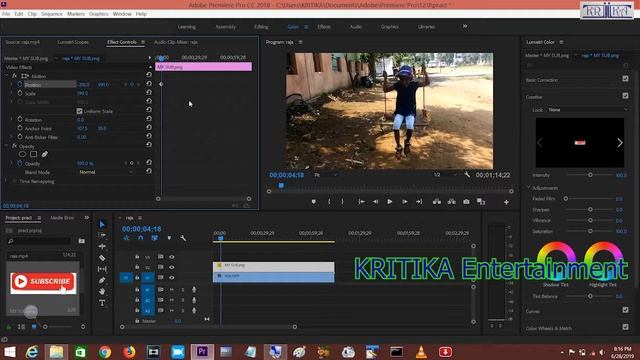Viewport: 640px width, 360px height.
Task: Add marker in Program Monitor
Action: tap(313, 202)
